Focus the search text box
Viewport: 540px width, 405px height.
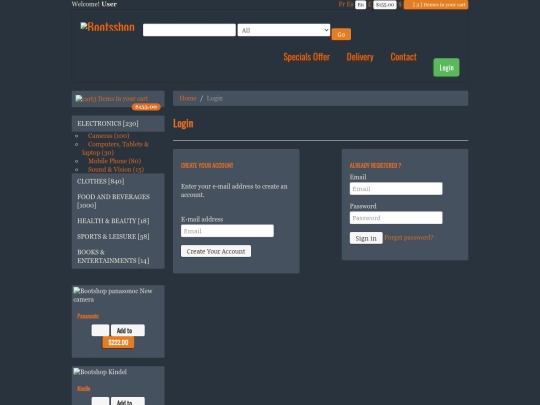tap(189, 30)
